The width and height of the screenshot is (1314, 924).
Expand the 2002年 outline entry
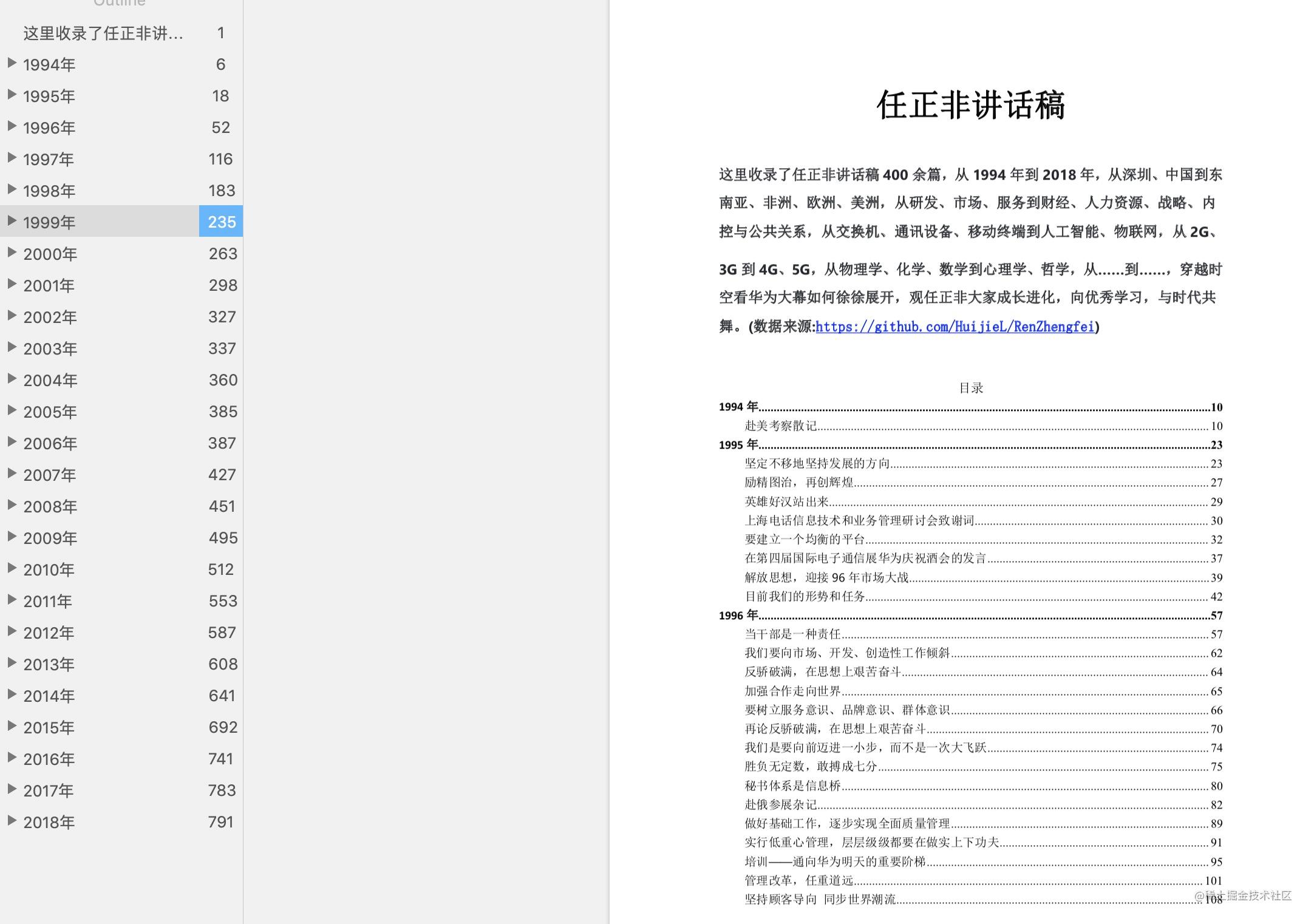pyautogui.click(x=12, y=315)
